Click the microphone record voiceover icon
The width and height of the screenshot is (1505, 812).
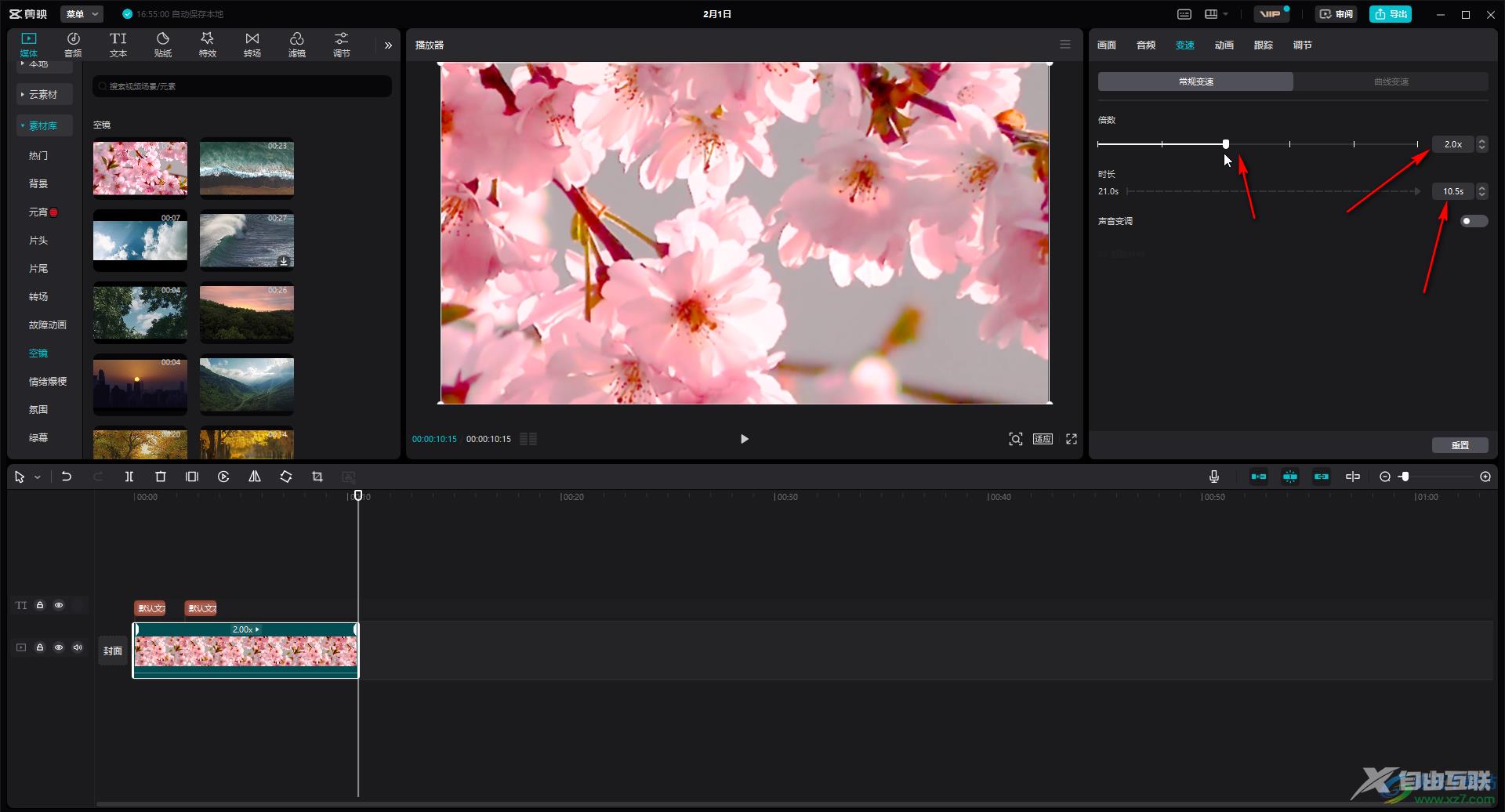coord(1214,477)
